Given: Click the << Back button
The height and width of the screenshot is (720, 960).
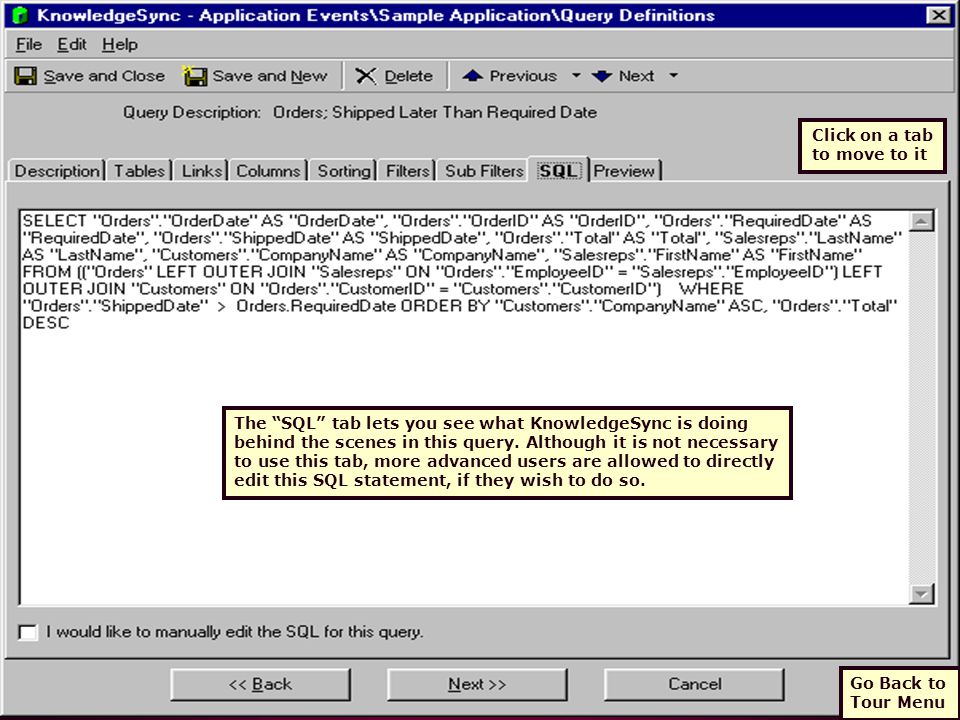Looking at the screenshot, I should point(260,684).
